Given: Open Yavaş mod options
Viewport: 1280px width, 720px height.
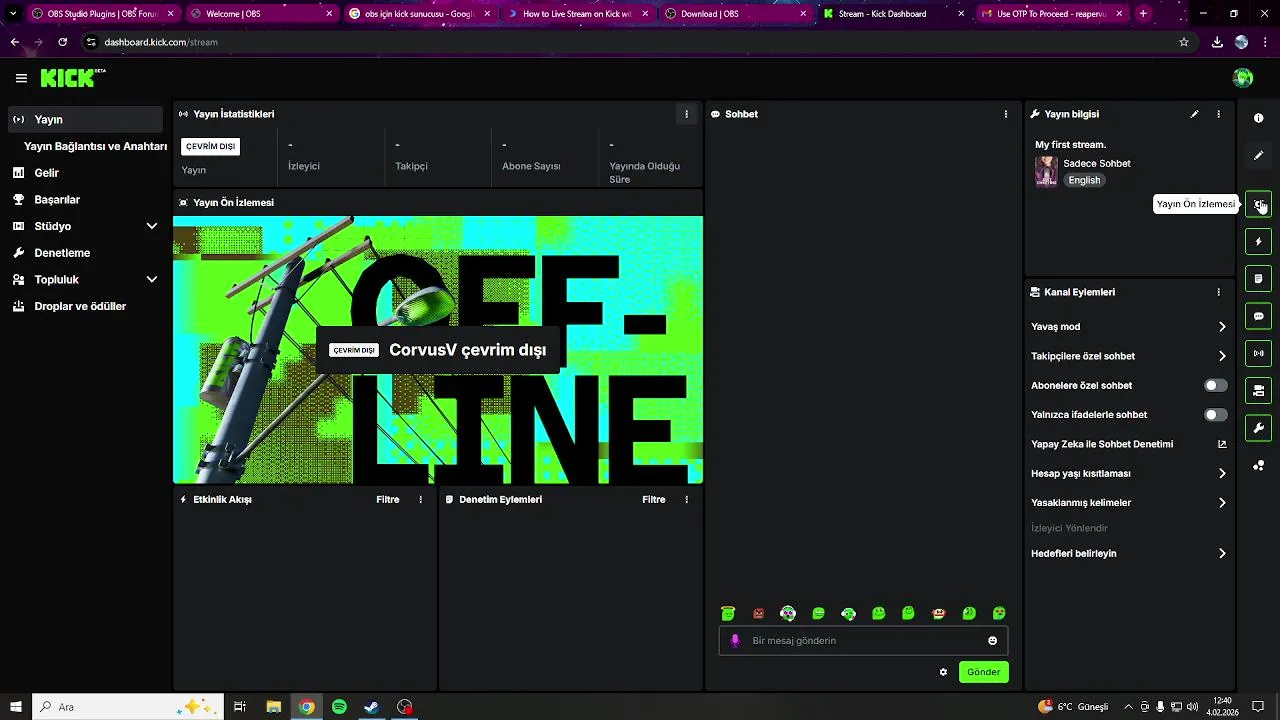Looking at the screenshot, I should pyautogui.click(x=1129, y=327).
